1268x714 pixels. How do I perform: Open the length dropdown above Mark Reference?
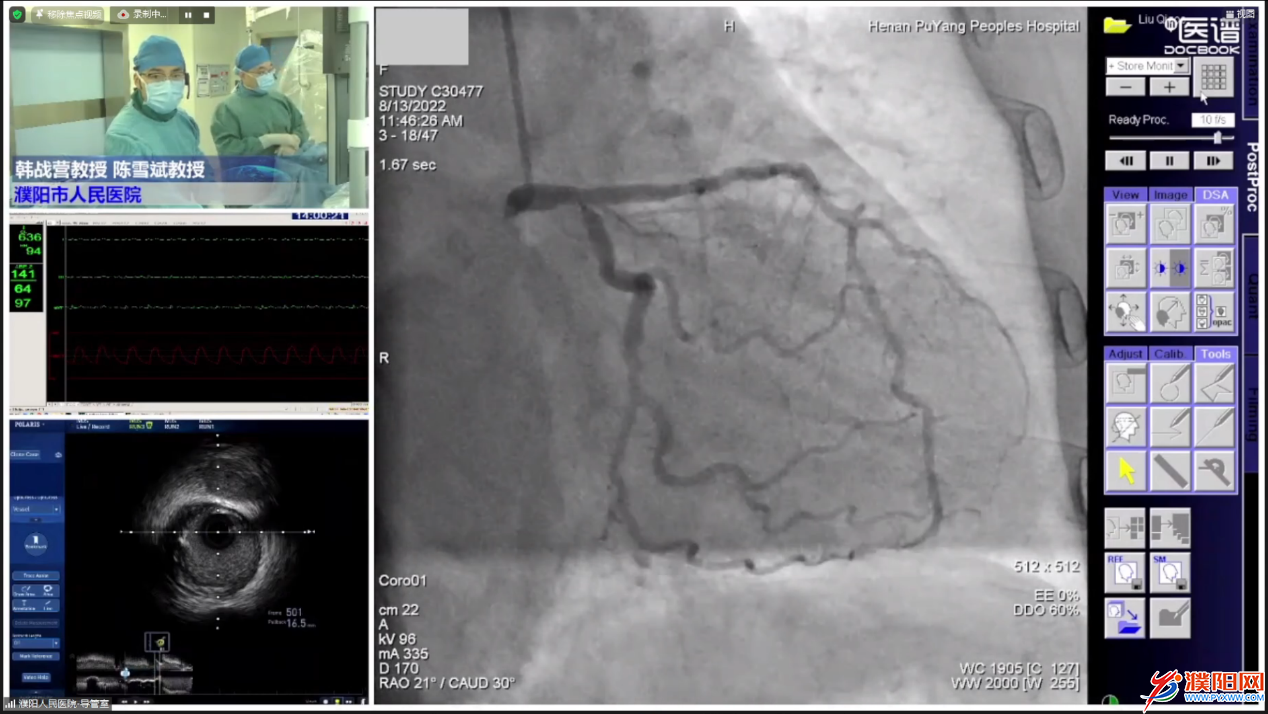click(x=35, y=643)
